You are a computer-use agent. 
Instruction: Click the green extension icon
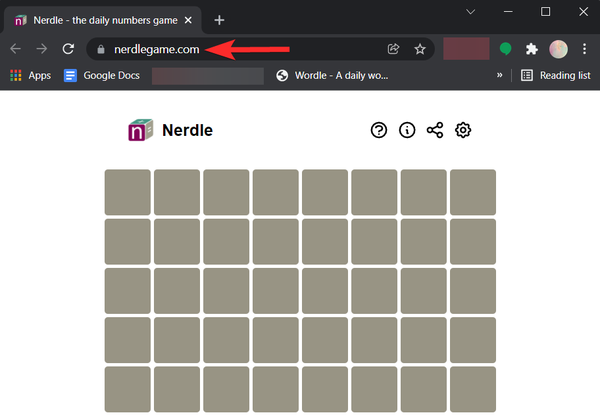tap(507, 48)
